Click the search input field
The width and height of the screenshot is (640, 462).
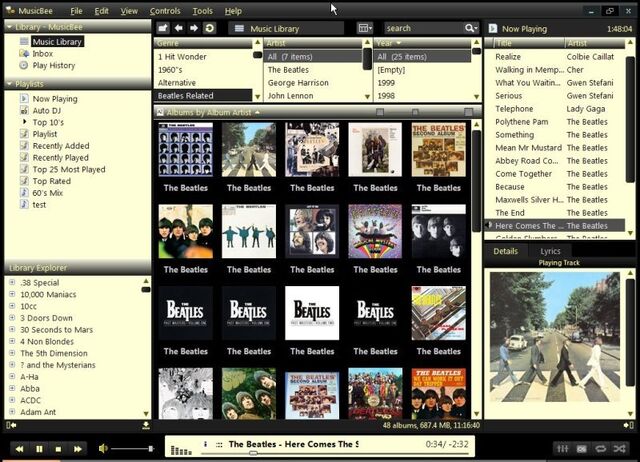[424, 28]
